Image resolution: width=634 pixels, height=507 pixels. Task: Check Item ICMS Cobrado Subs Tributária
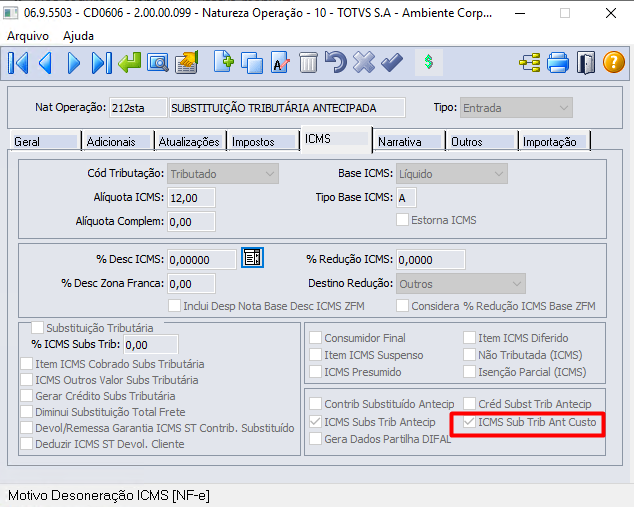(x=27, y=363)
